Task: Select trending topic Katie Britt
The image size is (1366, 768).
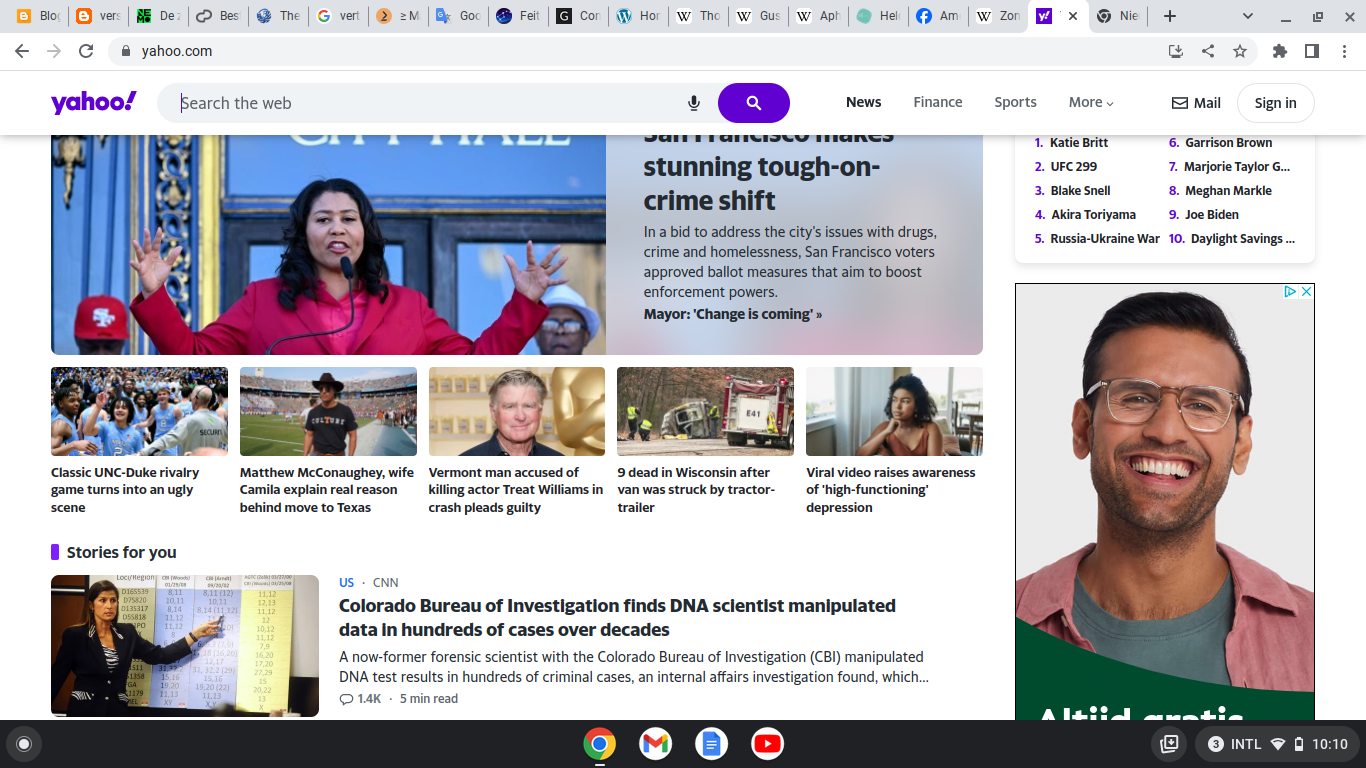Action: pyautogui.click(x=1079, y=143)
